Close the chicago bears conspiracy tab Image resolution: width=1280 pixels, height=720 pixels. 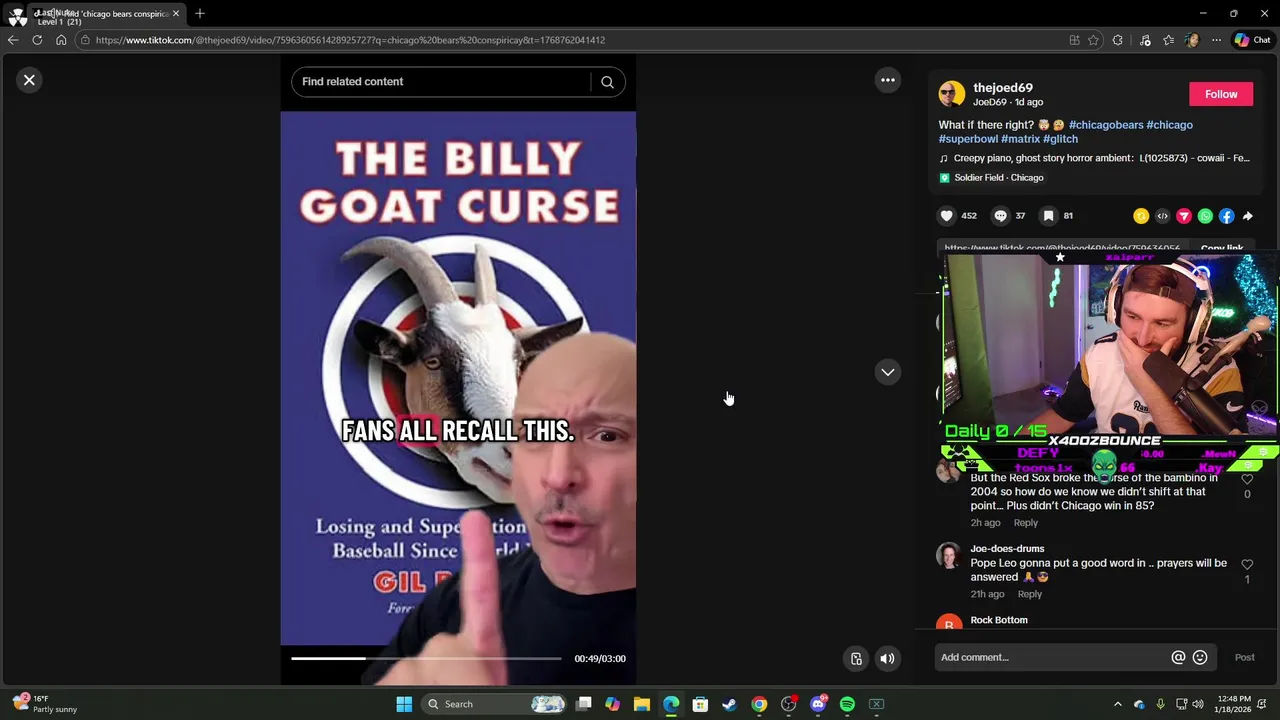pyautogui.click(x=176, y=14)
